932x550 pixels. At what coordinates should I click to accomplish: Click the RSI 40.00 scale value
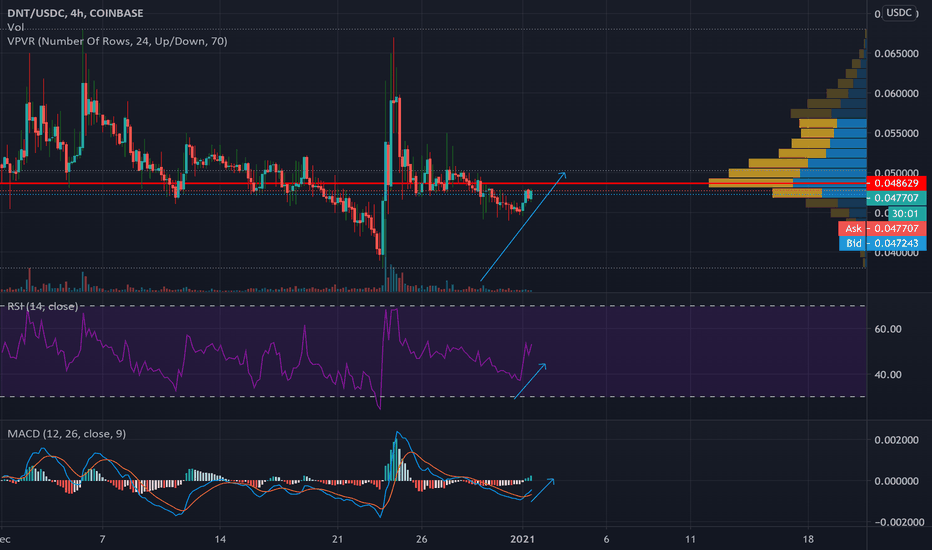point(888,375)
